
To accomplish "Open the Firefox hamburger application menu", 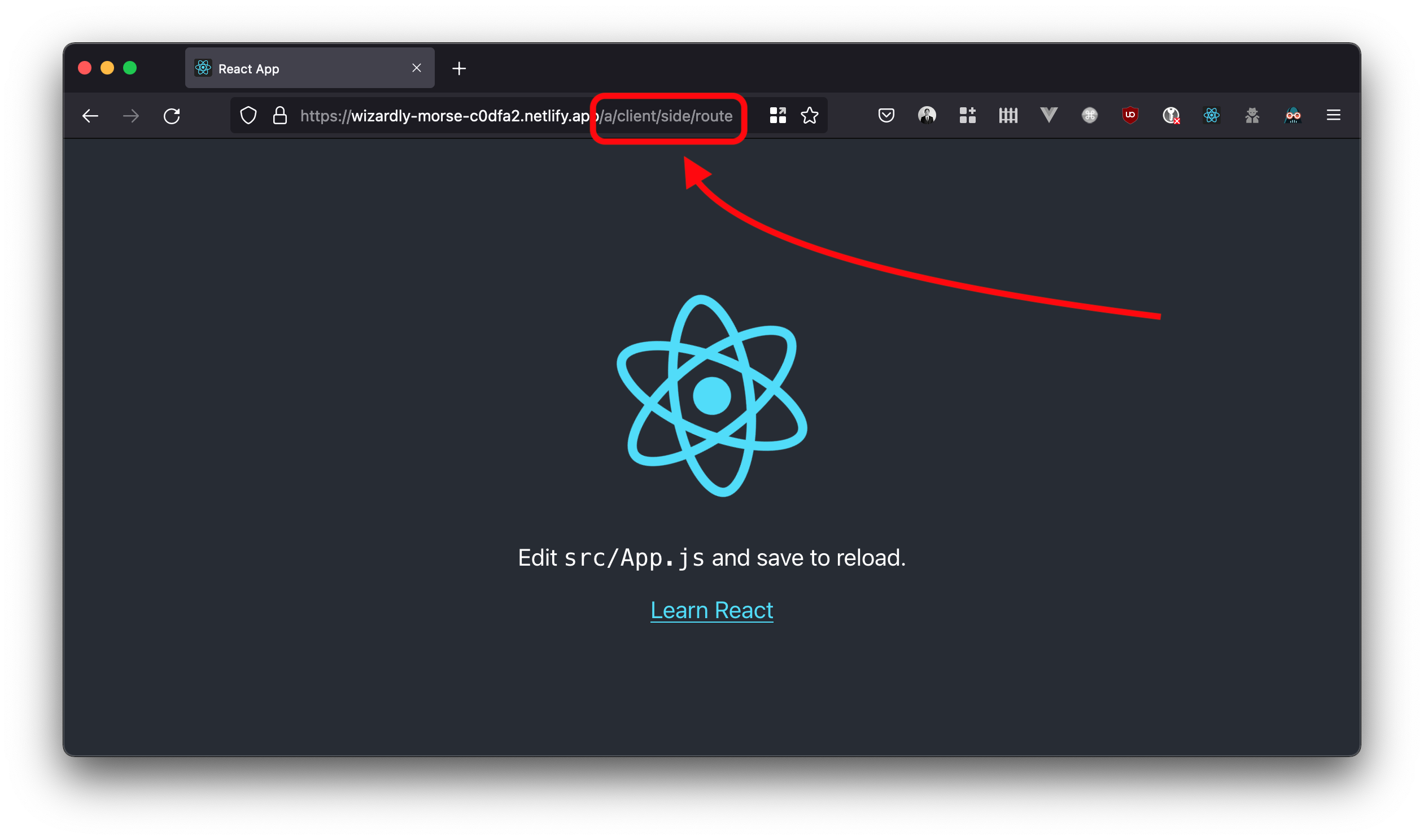I will click(x=1334, y=116).
